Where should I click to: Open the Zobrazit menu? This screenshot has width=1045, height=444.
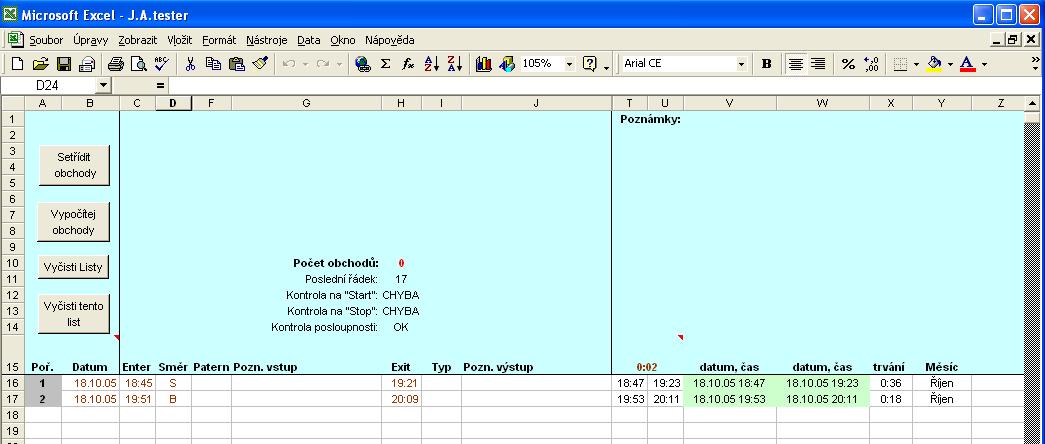click(138, 40)
